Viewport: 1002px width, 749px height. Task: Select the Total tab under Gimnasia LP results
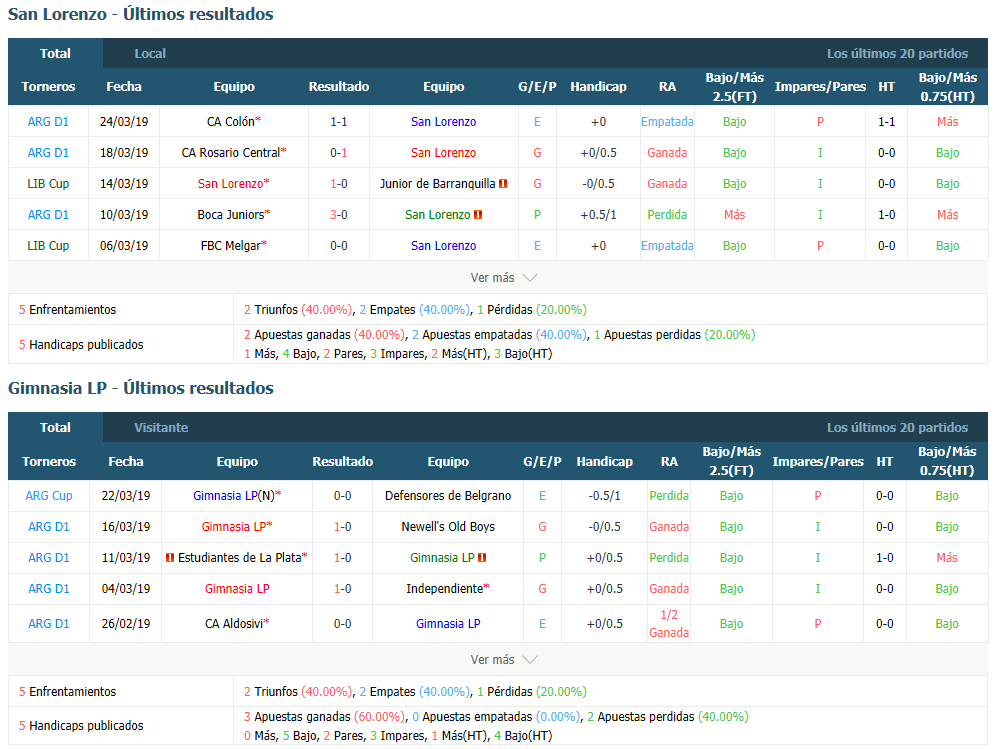click(56, 428)
